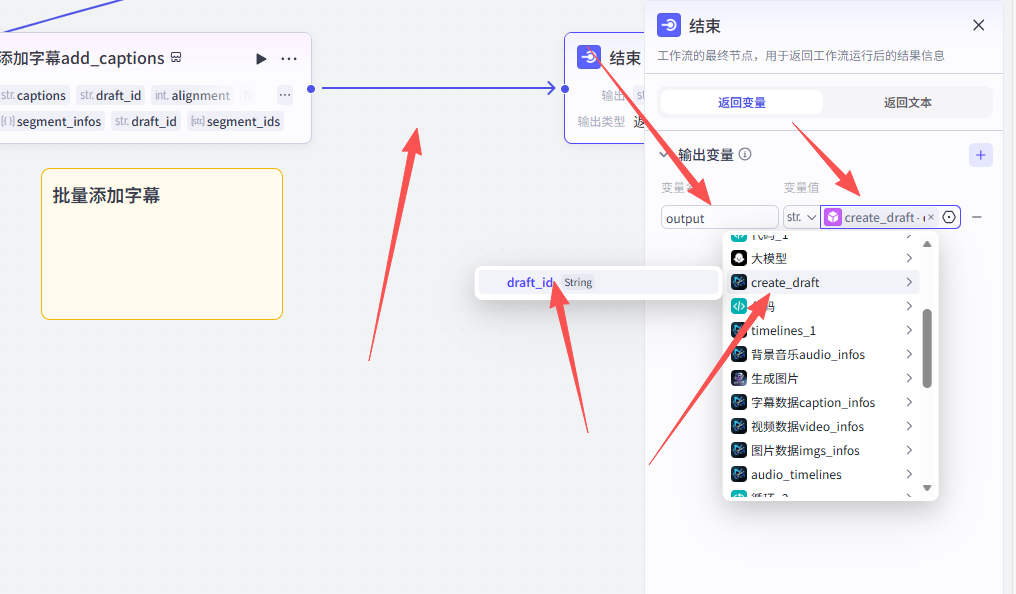Show more add_captions input parameters
The height and width of the screenshot is (594, 1016).
point(285,96)
